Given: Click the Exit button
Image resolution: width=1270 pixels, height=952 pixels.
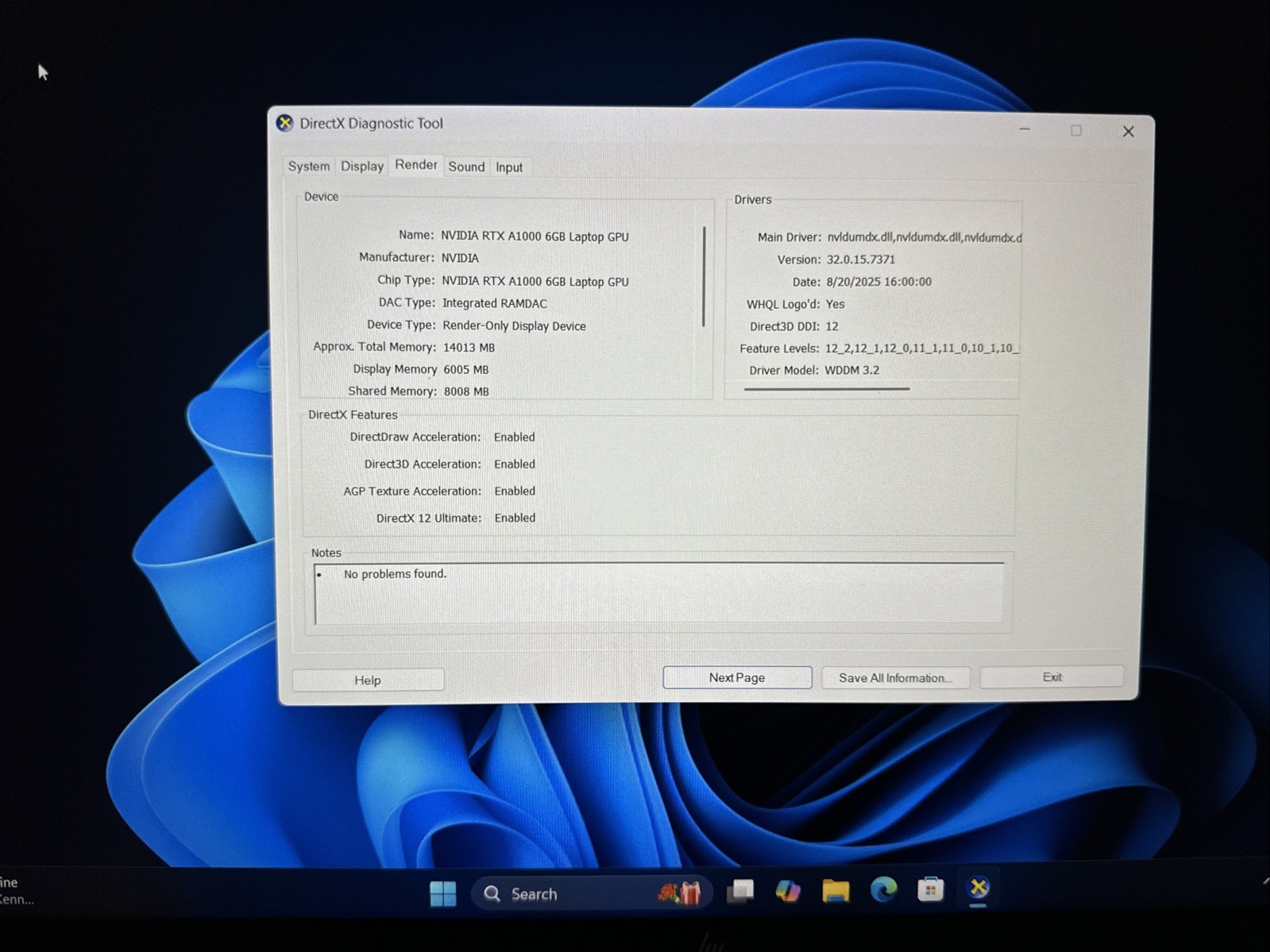Looking at the screenshot, I should coord(1052,676).
